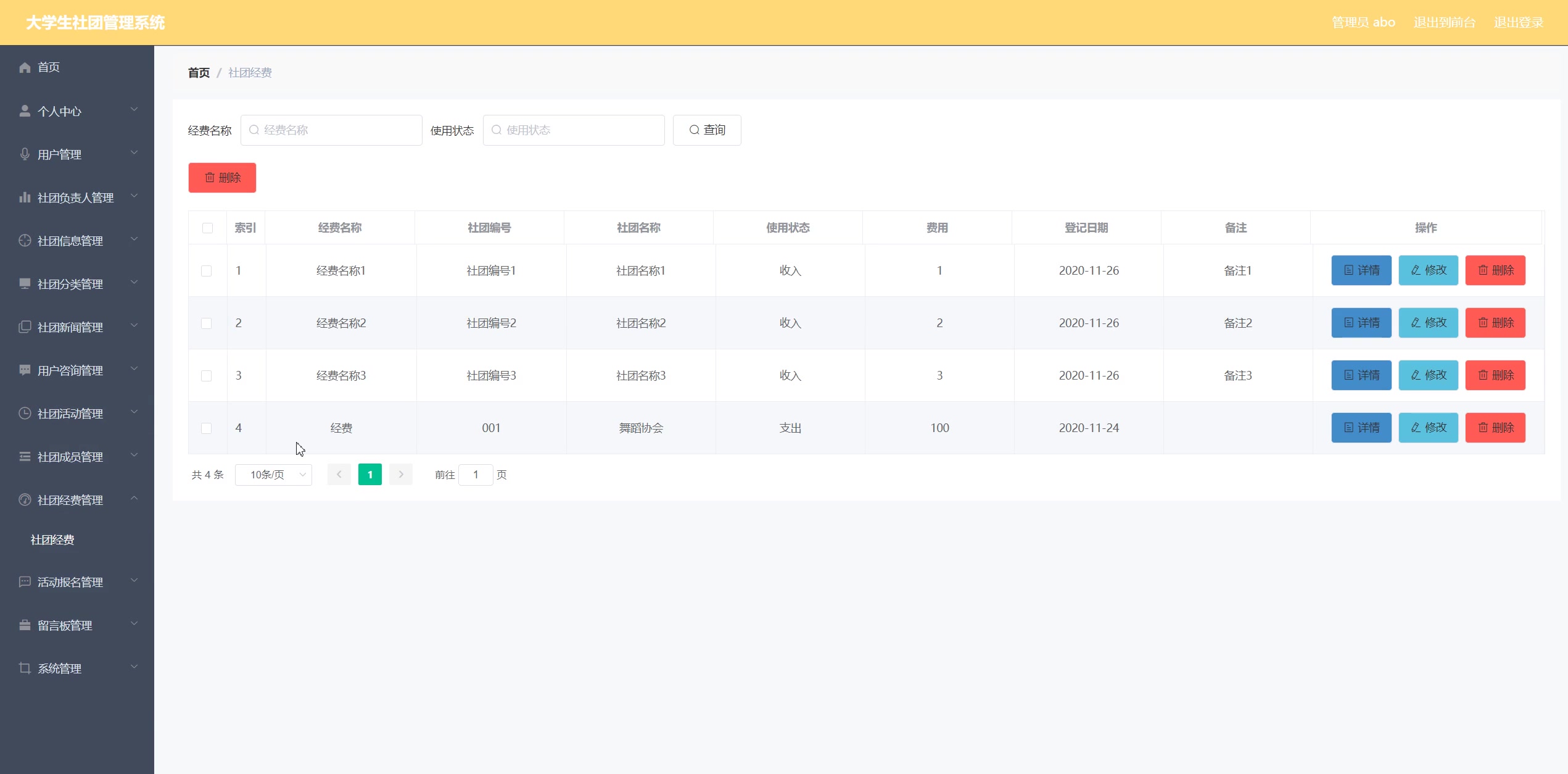Click the clock icon beside 社团活动管理
Image resolution: width=1568 pixels, height=774 pixels.
(25, 414)
